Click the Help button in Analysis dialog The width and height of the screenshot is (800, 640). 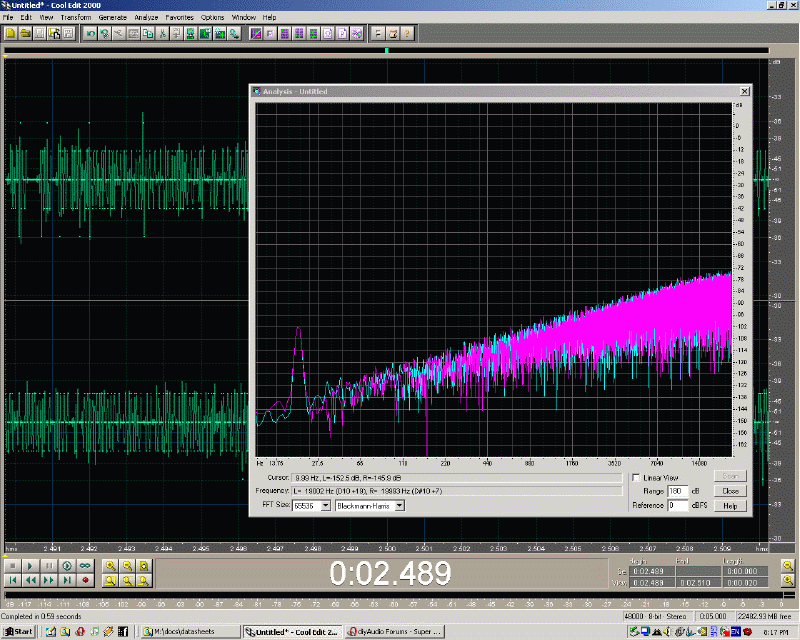coord(730,506)
